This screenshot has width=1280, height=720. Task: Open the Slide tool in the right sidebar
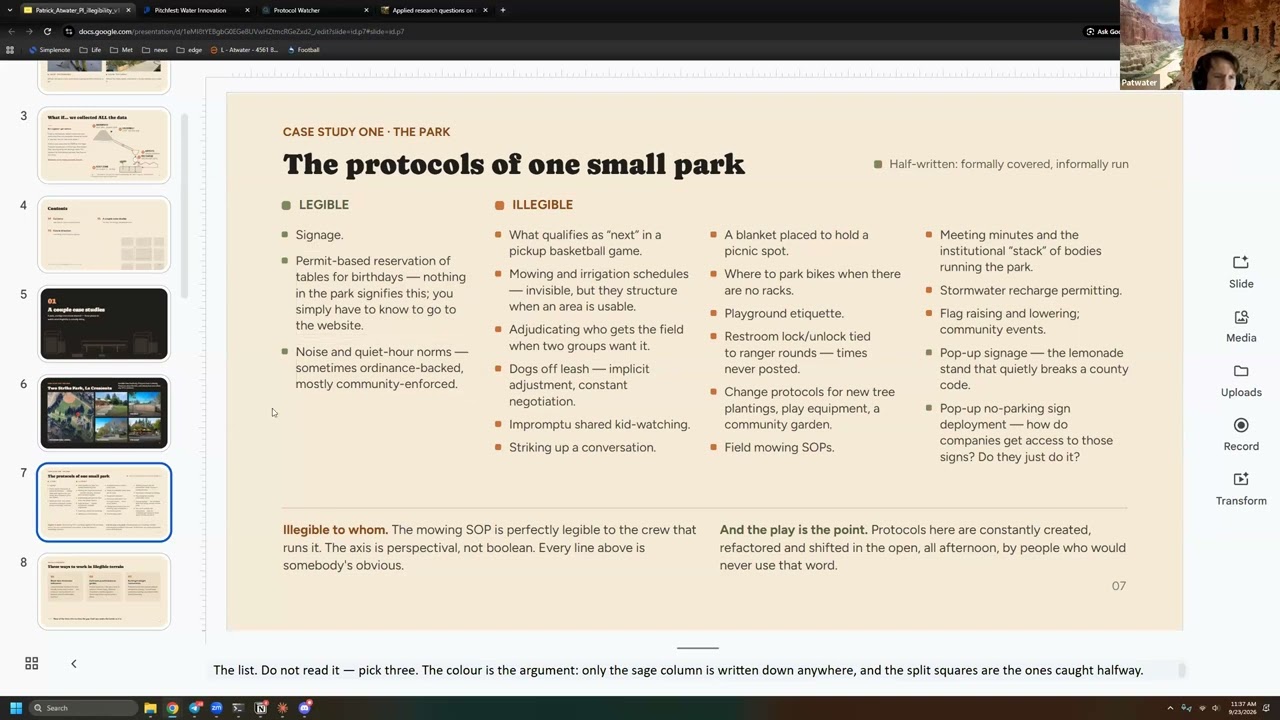[1241, 271]
